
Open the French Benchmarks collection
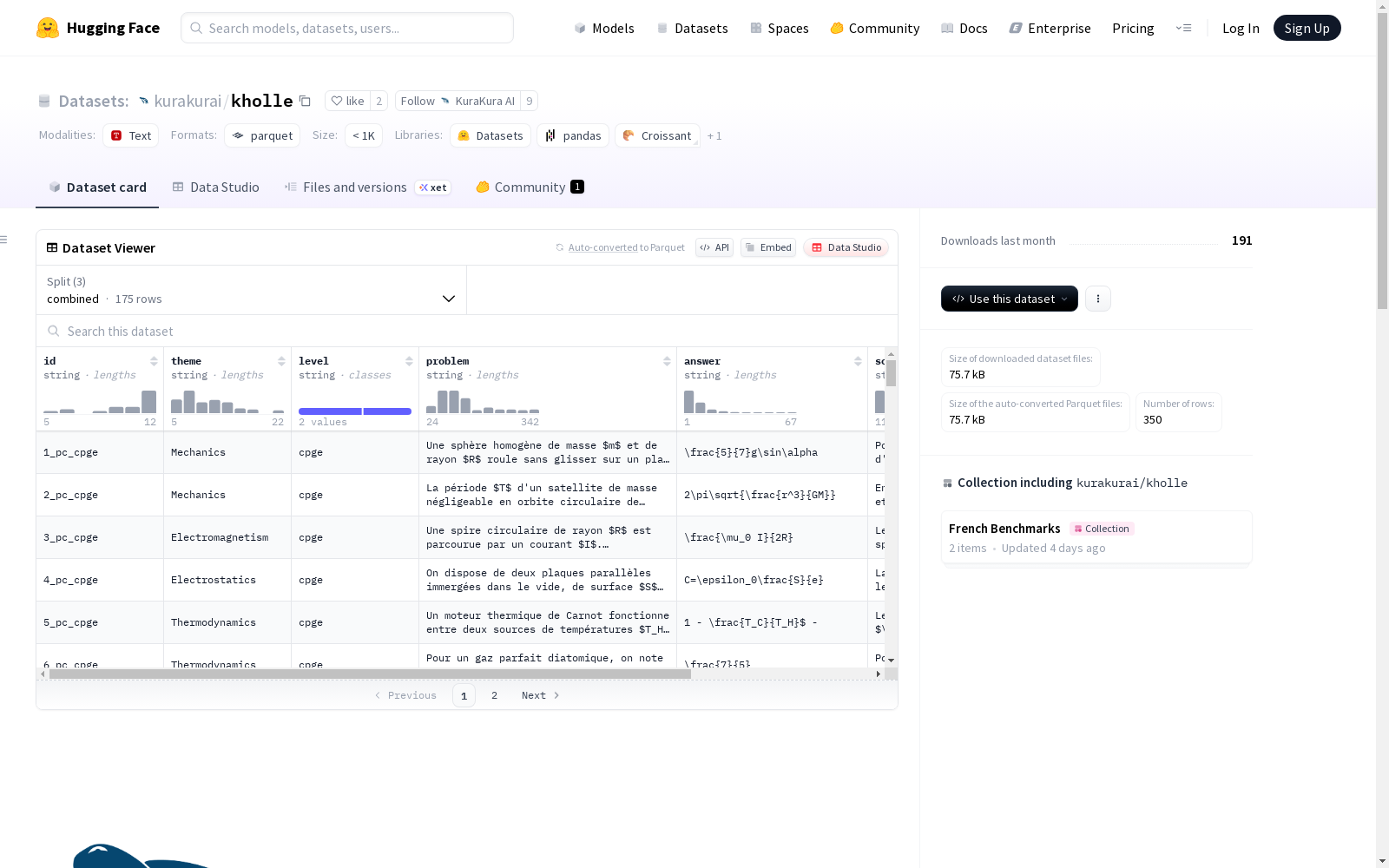click(1096, 538)
